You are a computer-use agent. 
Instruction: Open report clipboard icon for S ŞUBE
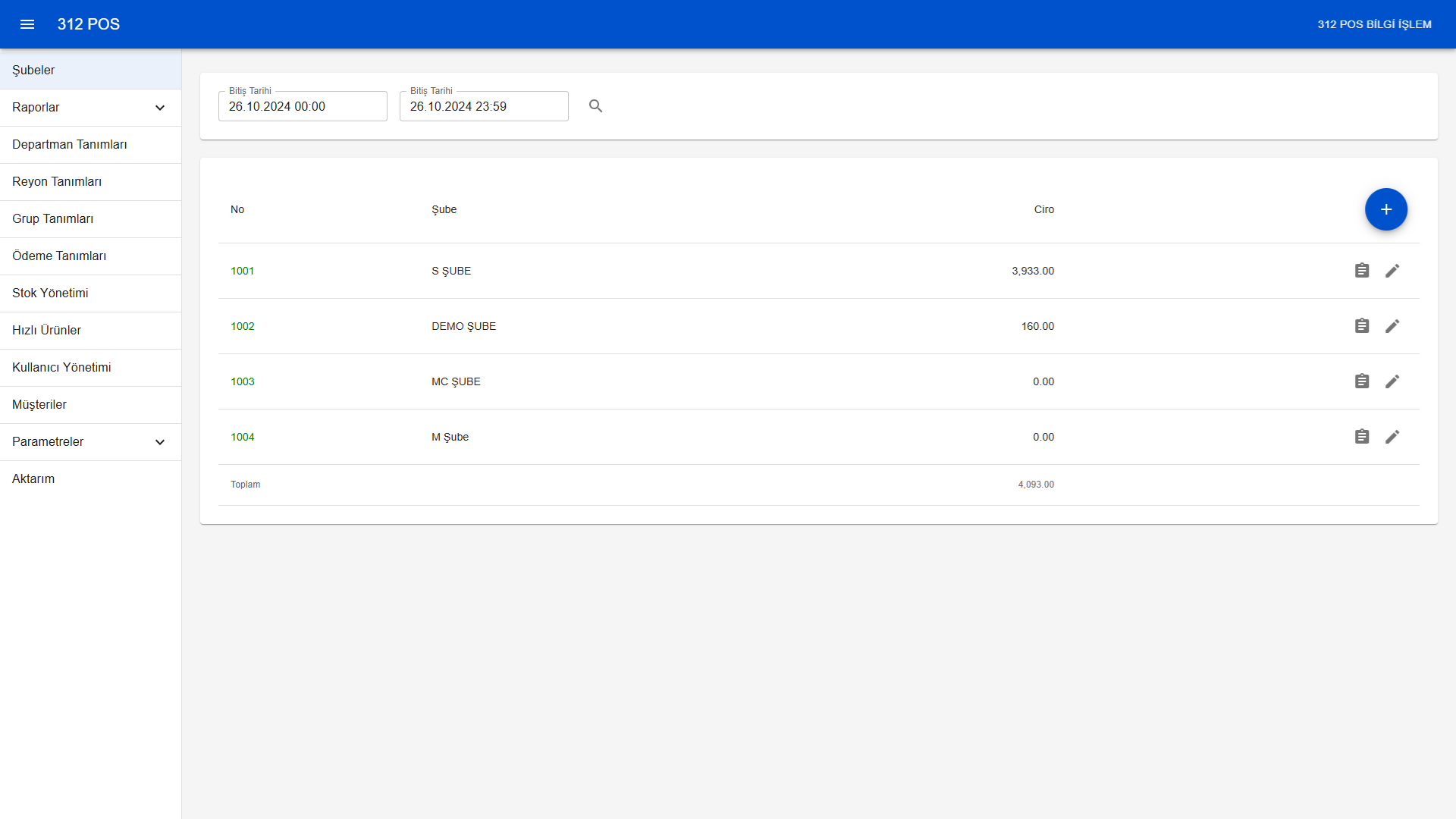1362,271
